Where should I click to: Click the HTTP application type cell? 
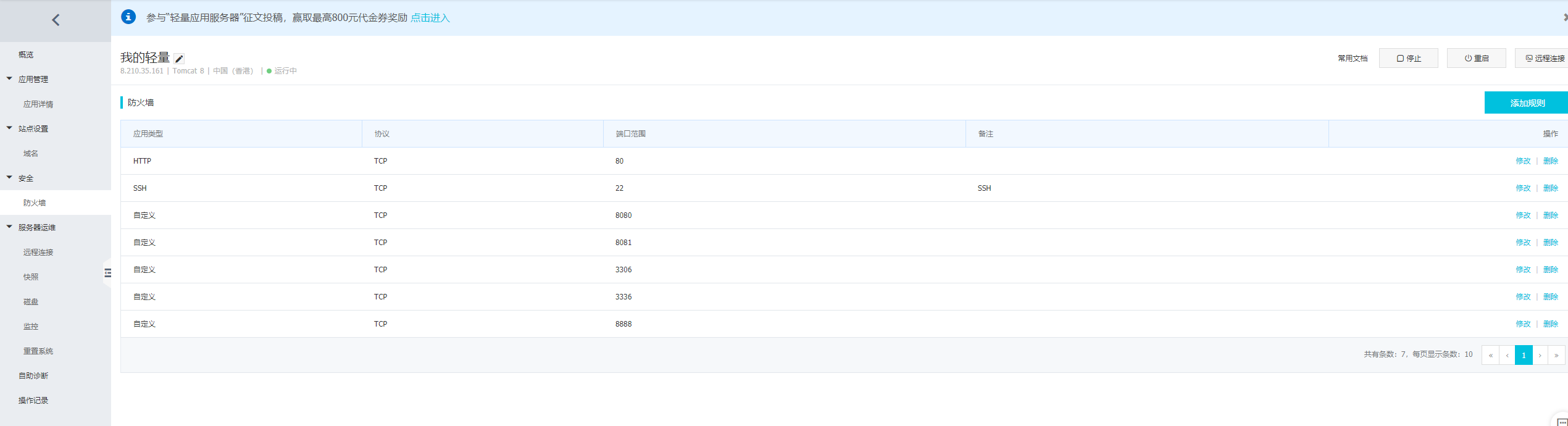pos(142,161)
